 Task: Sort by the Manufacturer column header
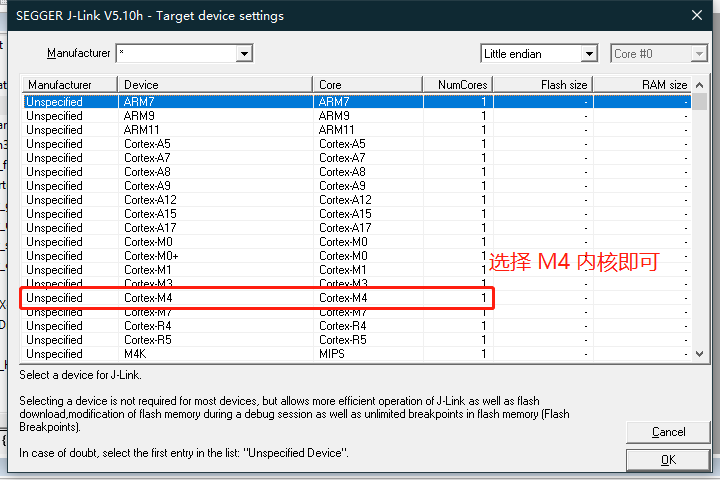click(x=68, y=85)
